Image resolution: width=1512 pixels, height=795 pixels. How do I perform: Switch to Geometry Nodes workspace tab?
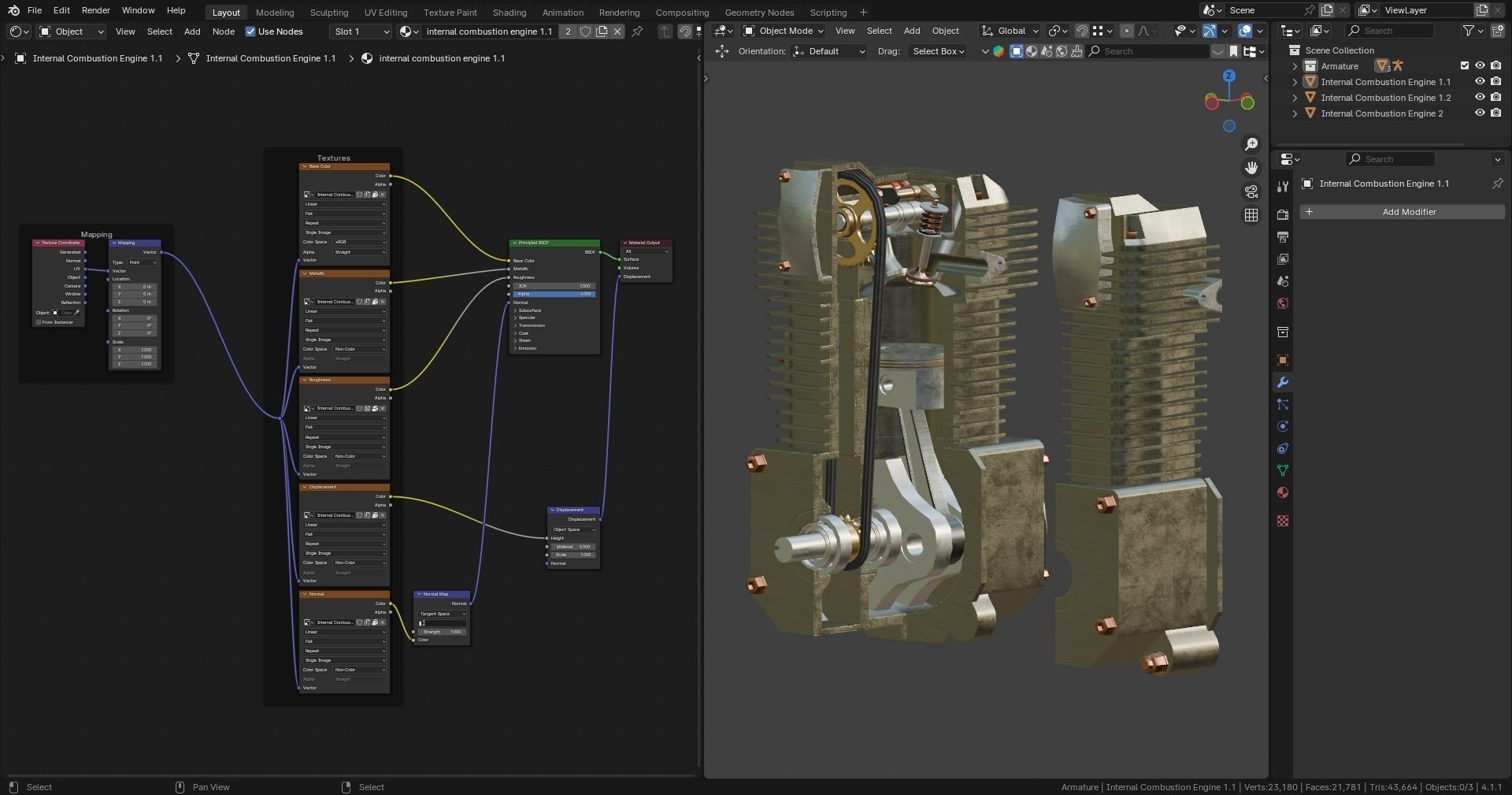759,13
